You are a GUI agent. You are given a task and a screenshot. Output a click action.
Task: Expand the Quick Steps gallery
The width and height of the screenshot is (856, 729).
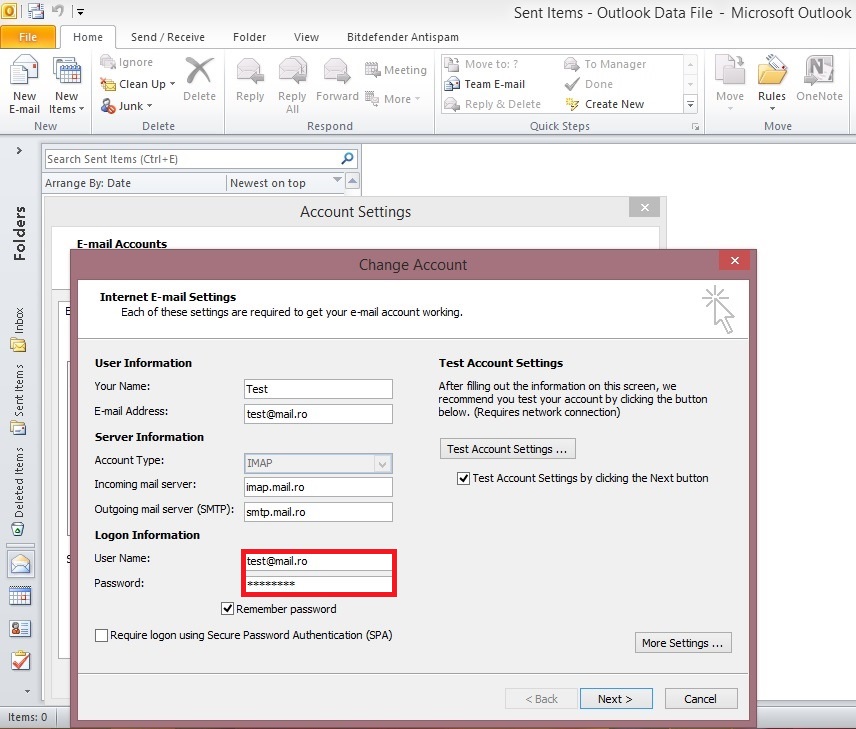691,104
